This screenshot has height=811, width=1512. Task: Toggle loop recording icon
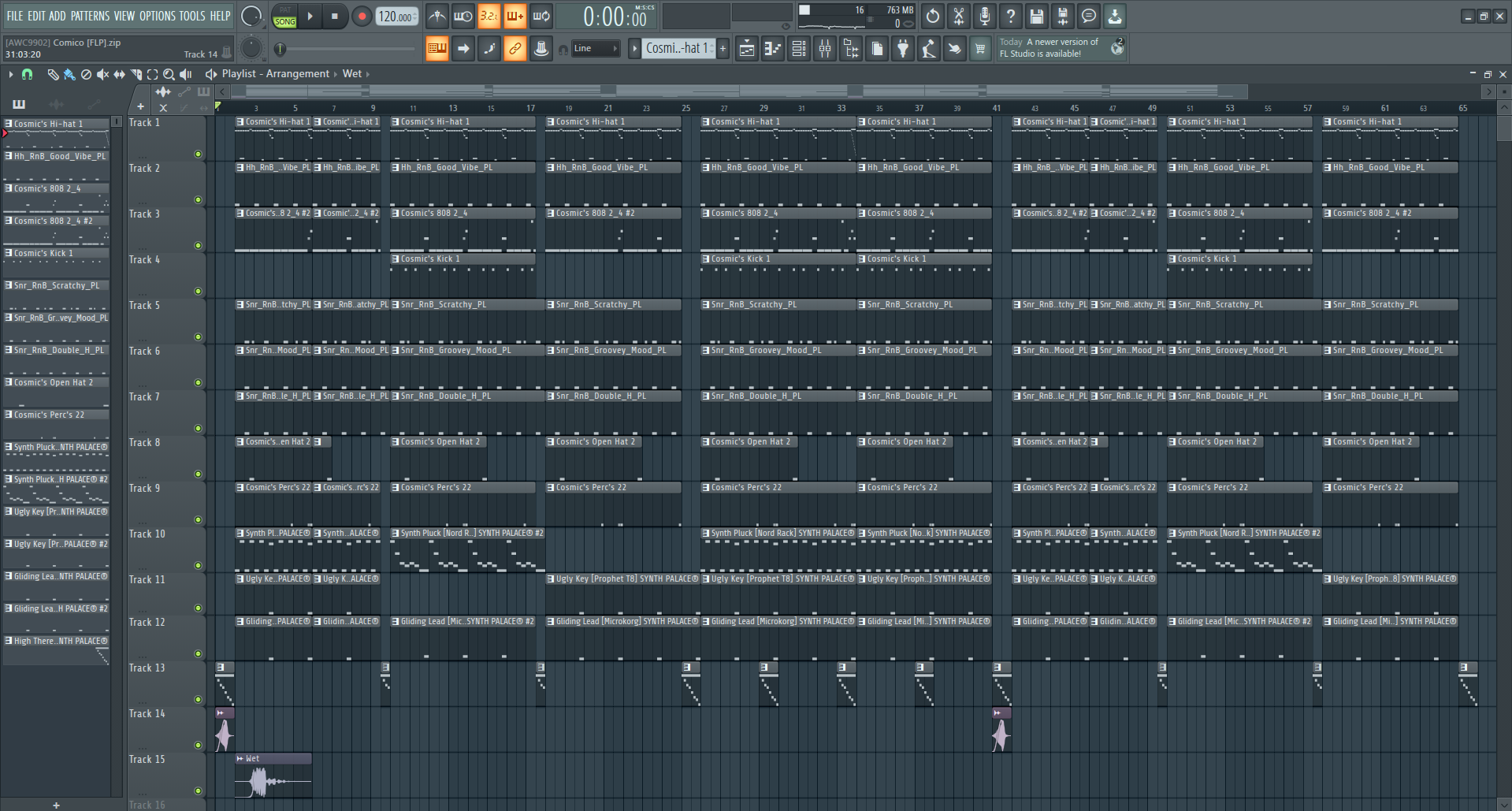pos(541,16)
